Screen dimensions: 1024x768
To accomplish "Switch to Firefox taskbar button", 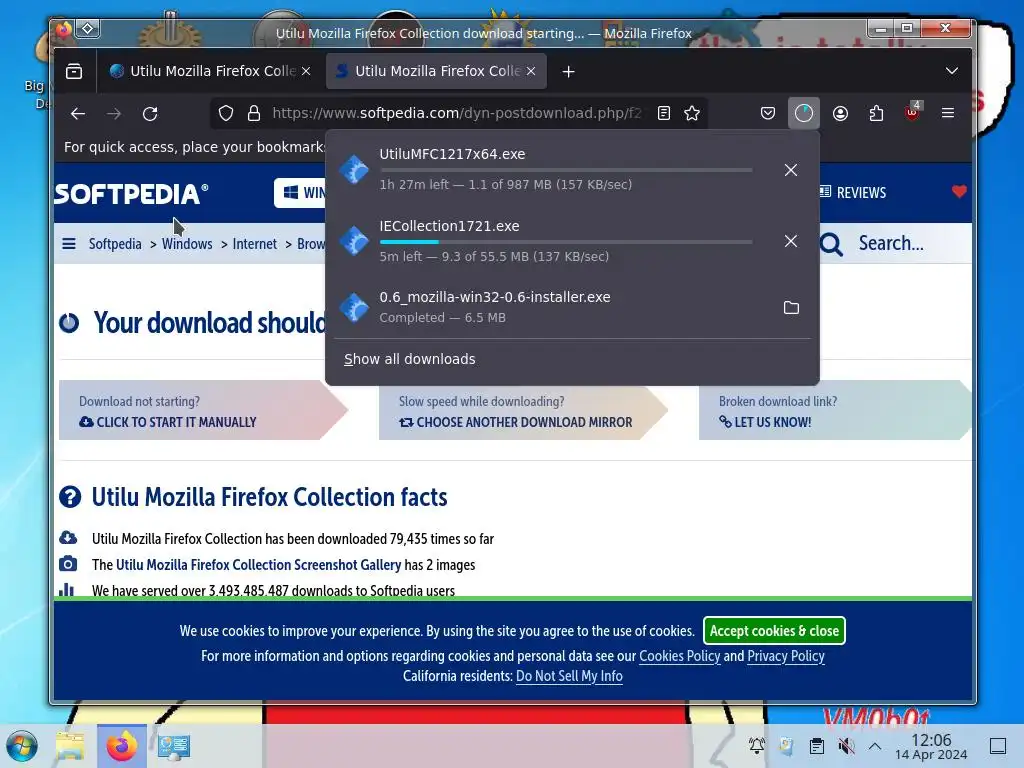I will click(x=122, y=746).
